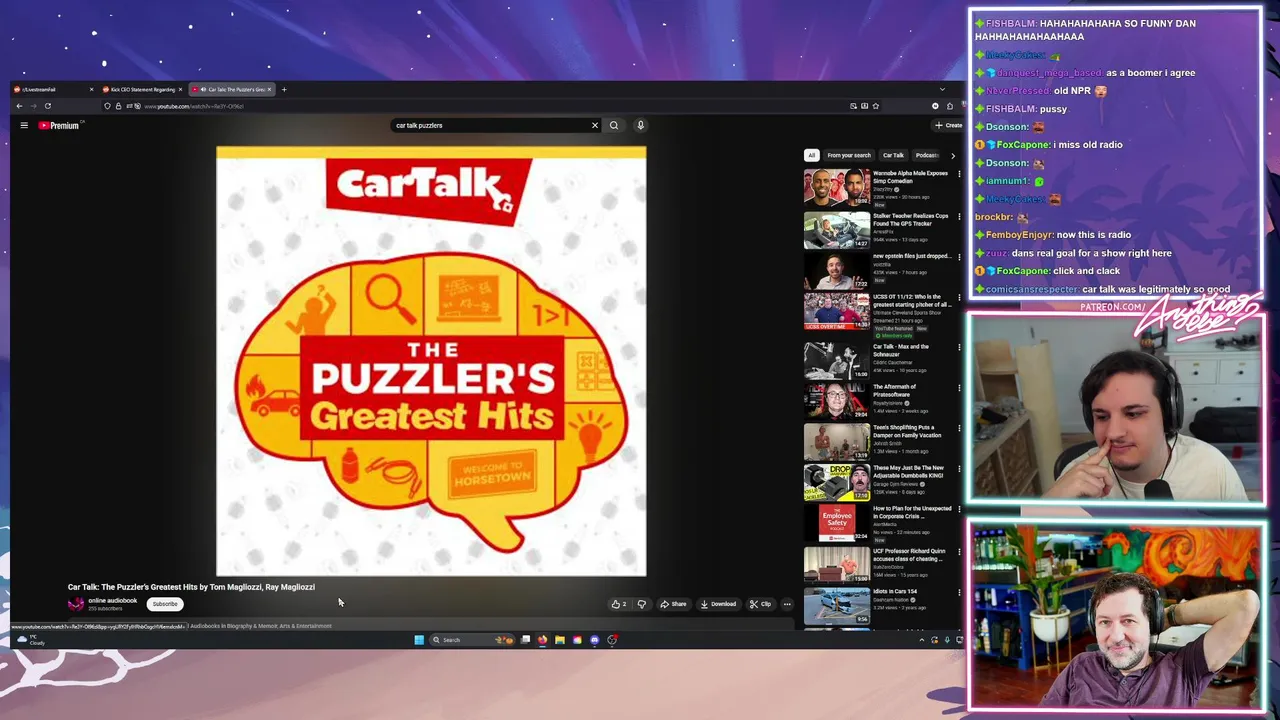Viewport: 1280px width, 720px height.
Task: Click the Create button
Action: click(x=948, y=126)
